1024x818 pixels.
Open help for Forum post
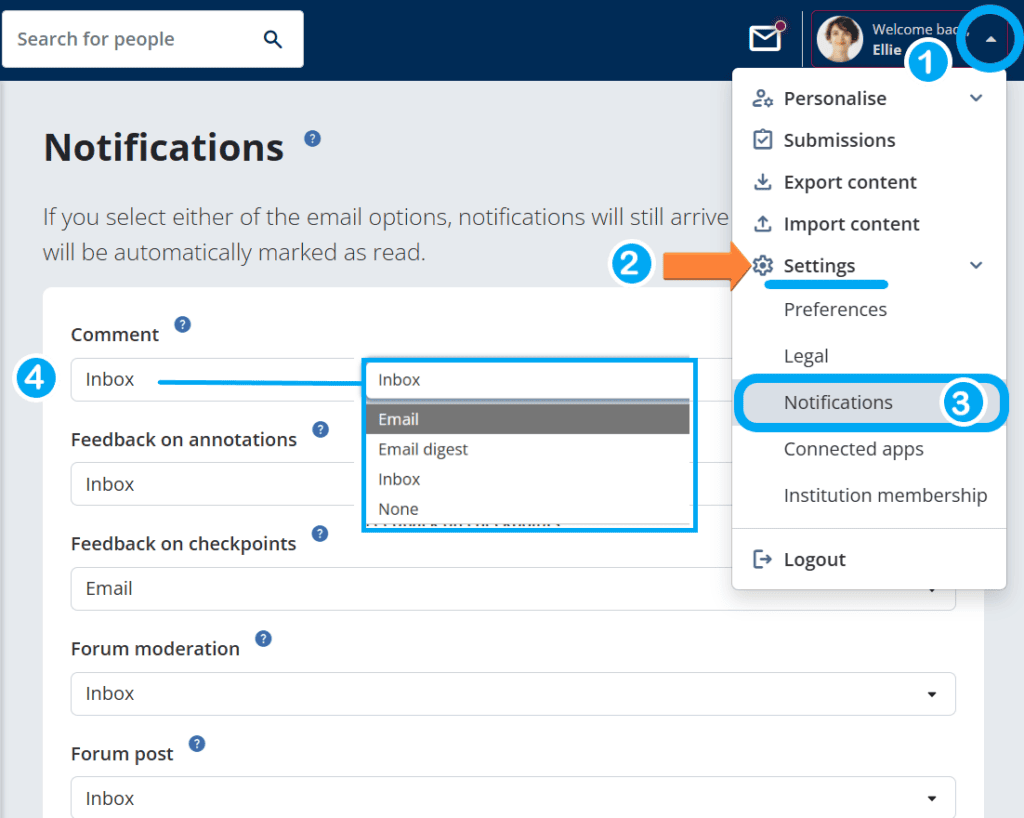coord(197,744)
